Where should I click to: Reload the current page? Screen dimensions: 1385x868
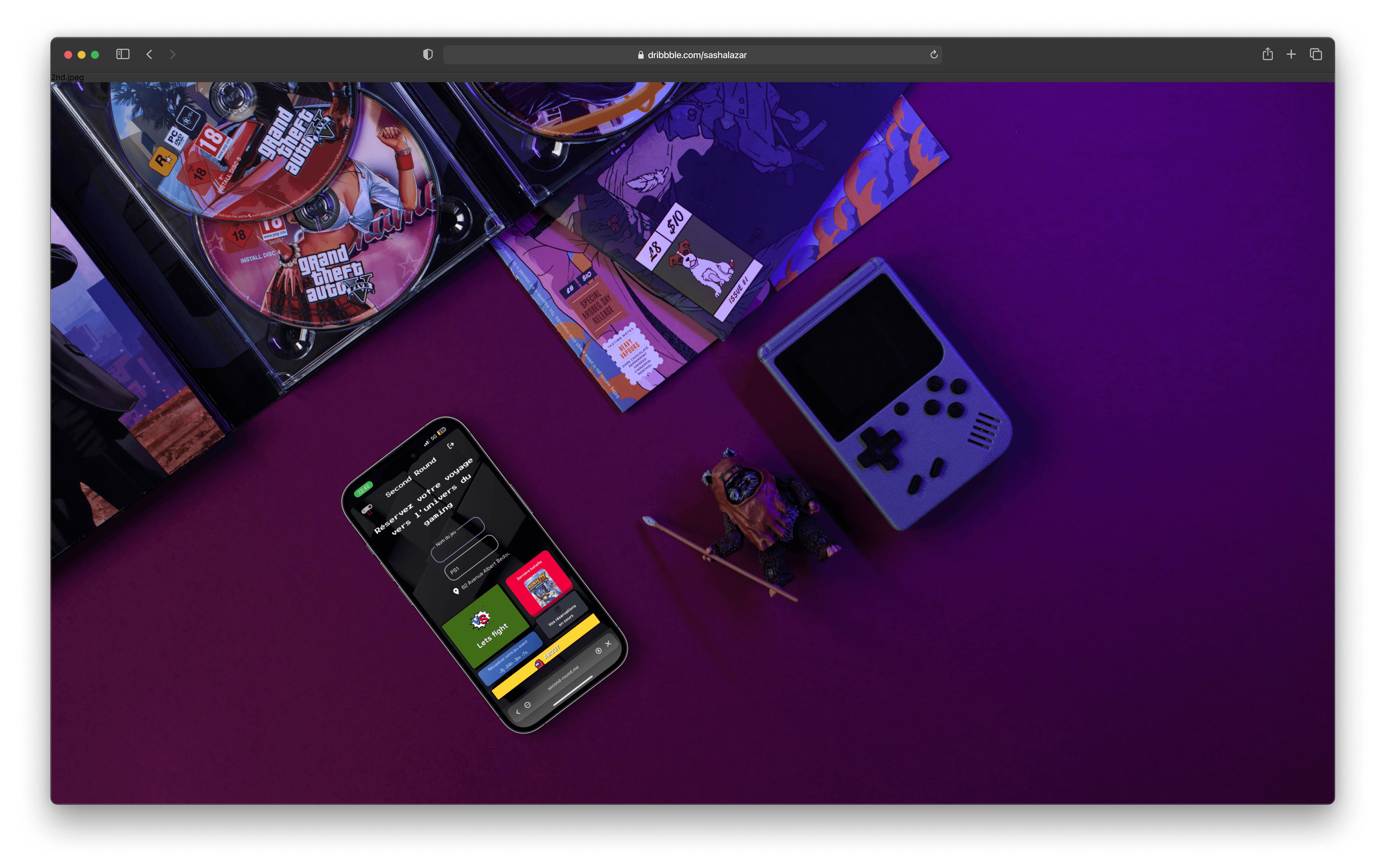click(x=934, y=54)
